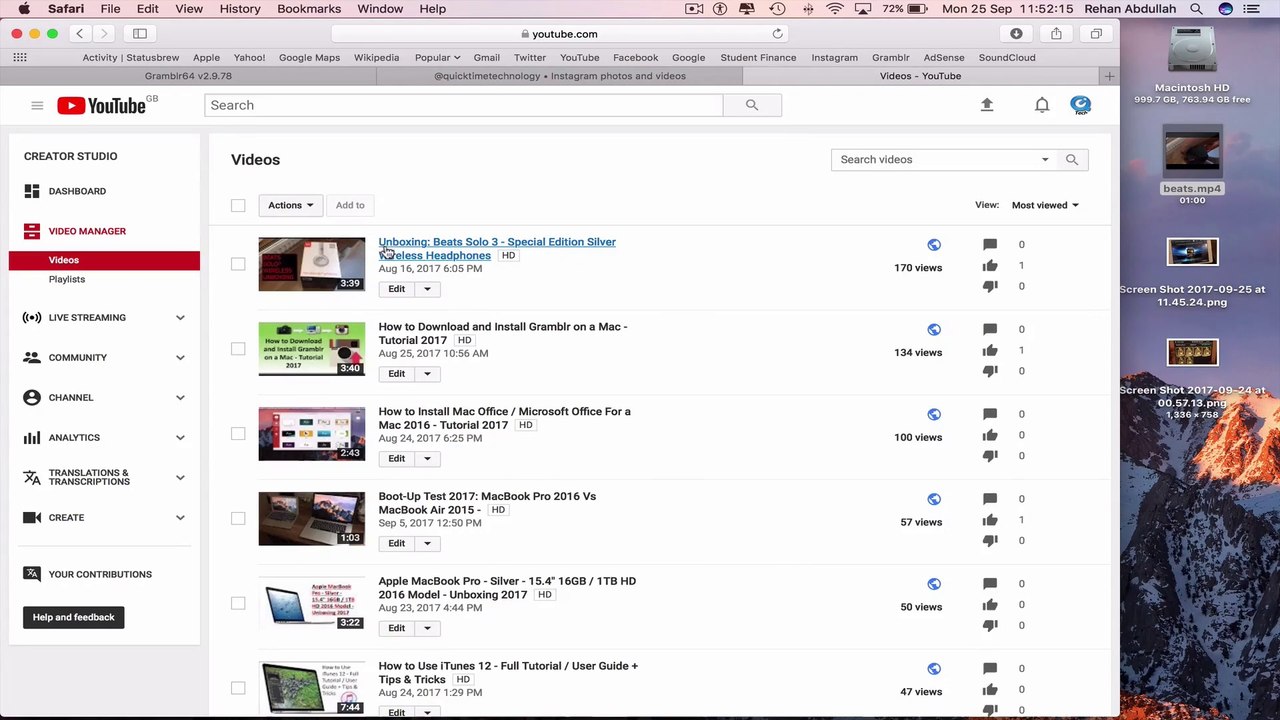
Task: Open Edit dropdown arrow for Gramblr tutorial
Action: tap(427, 374)
